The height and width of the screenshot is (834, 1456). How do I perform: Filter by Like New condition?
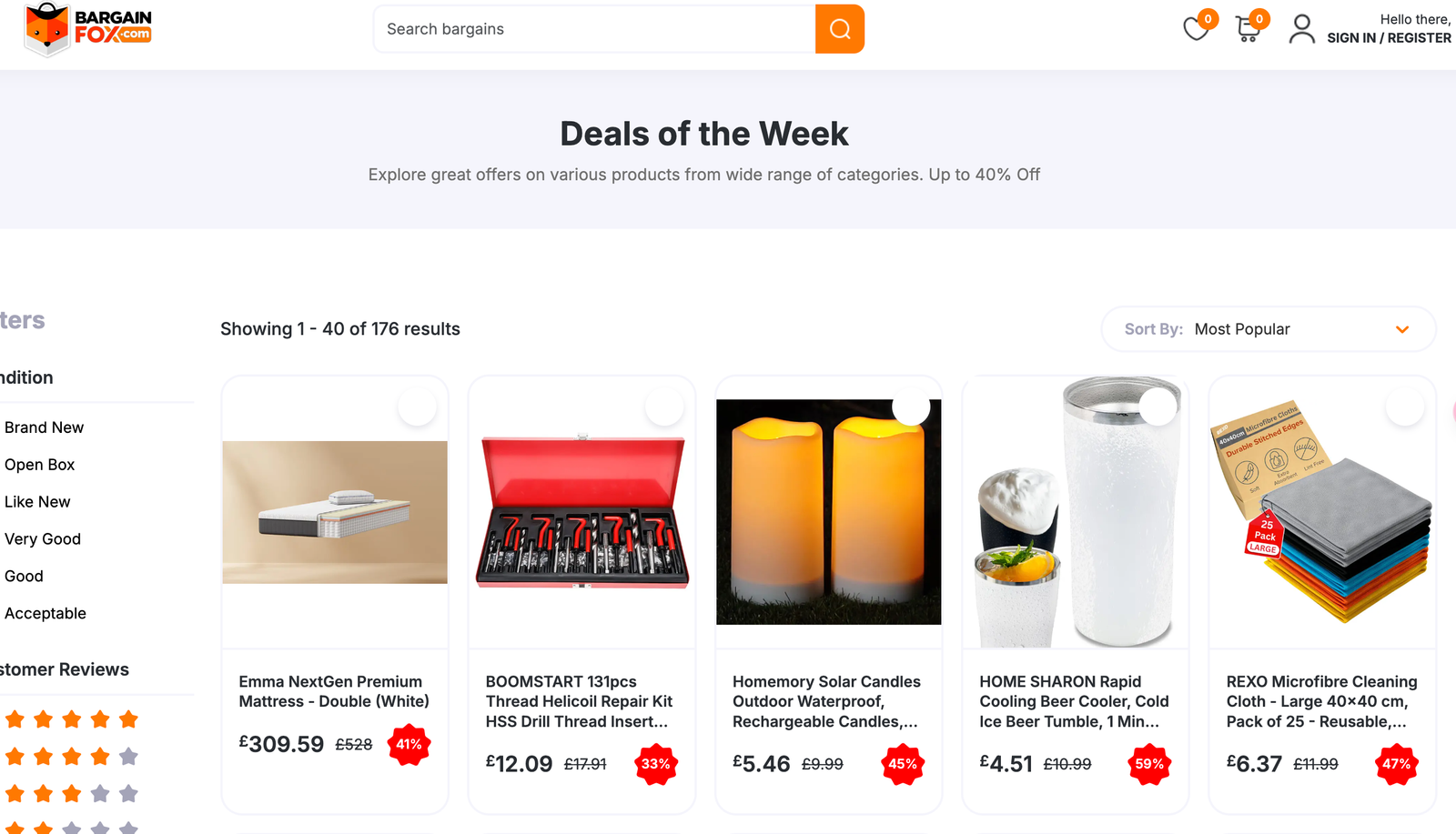(37, 502)
